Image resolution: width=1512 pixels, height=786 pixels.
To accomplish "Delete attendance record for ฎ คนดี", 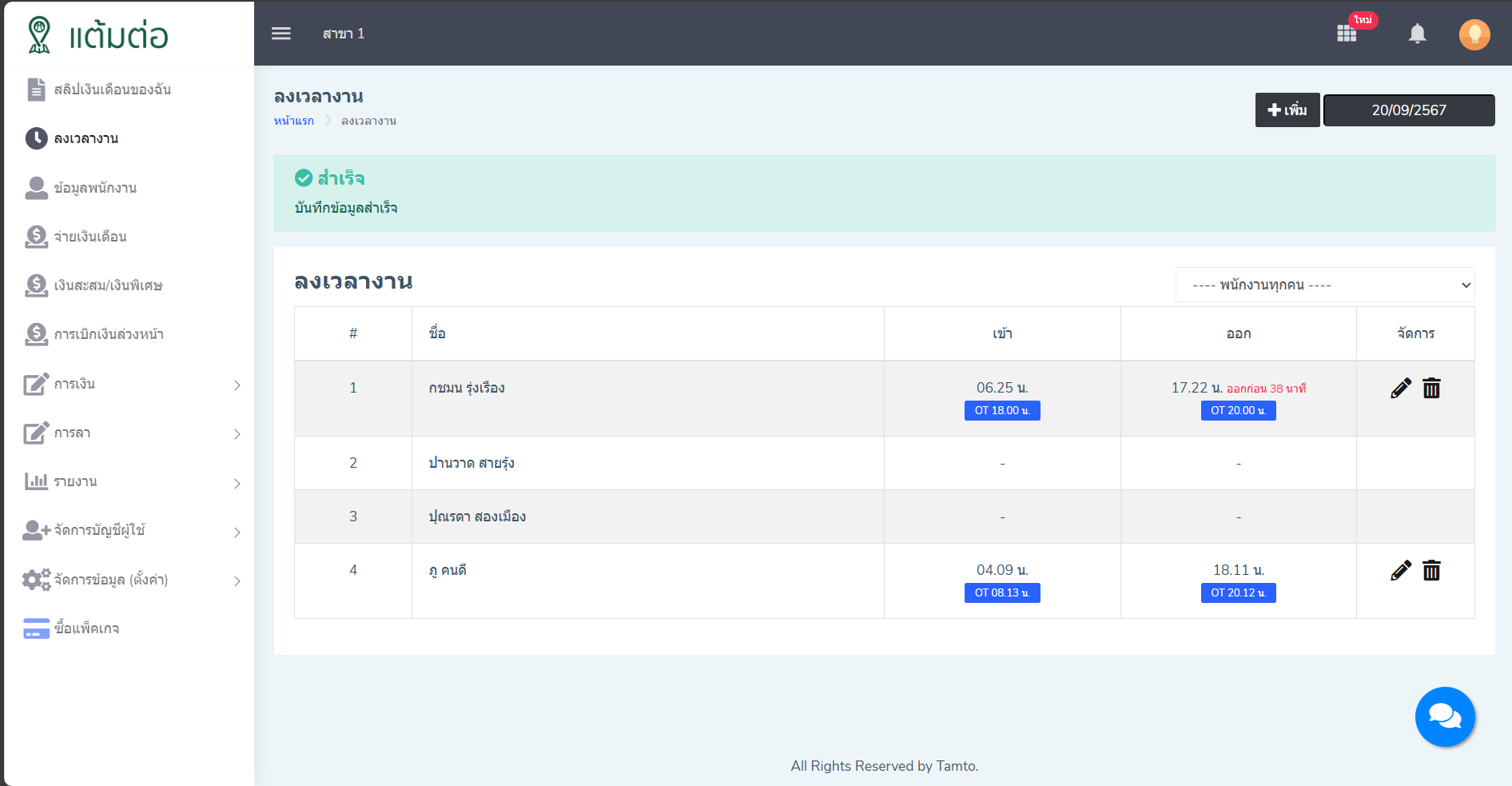I will pyautogui.click(x=1431, y=571).
